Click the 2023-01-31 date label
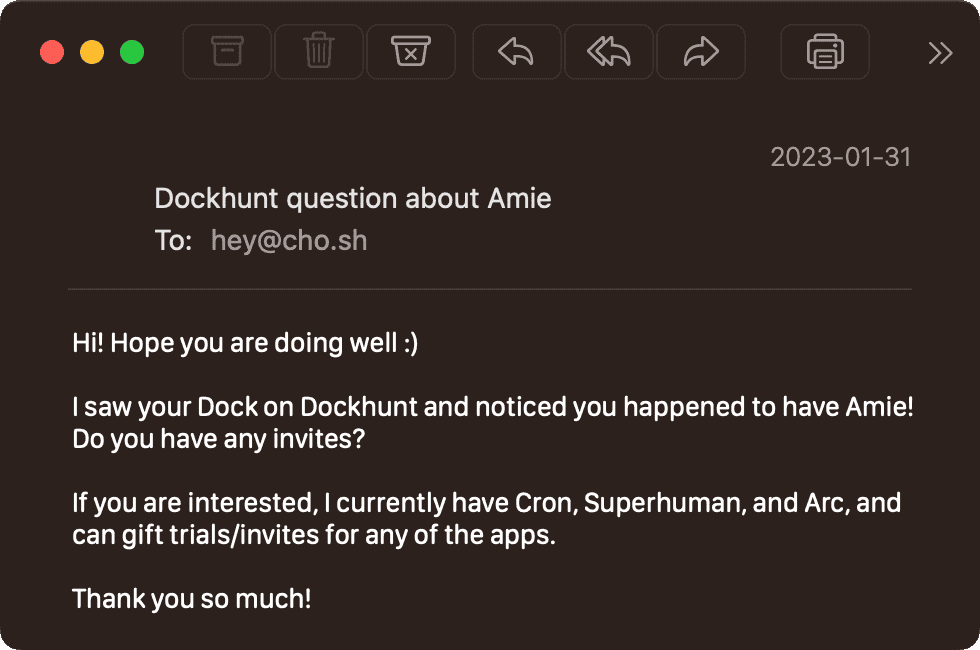Screen dimensions: 980x650 coord(840,157)
